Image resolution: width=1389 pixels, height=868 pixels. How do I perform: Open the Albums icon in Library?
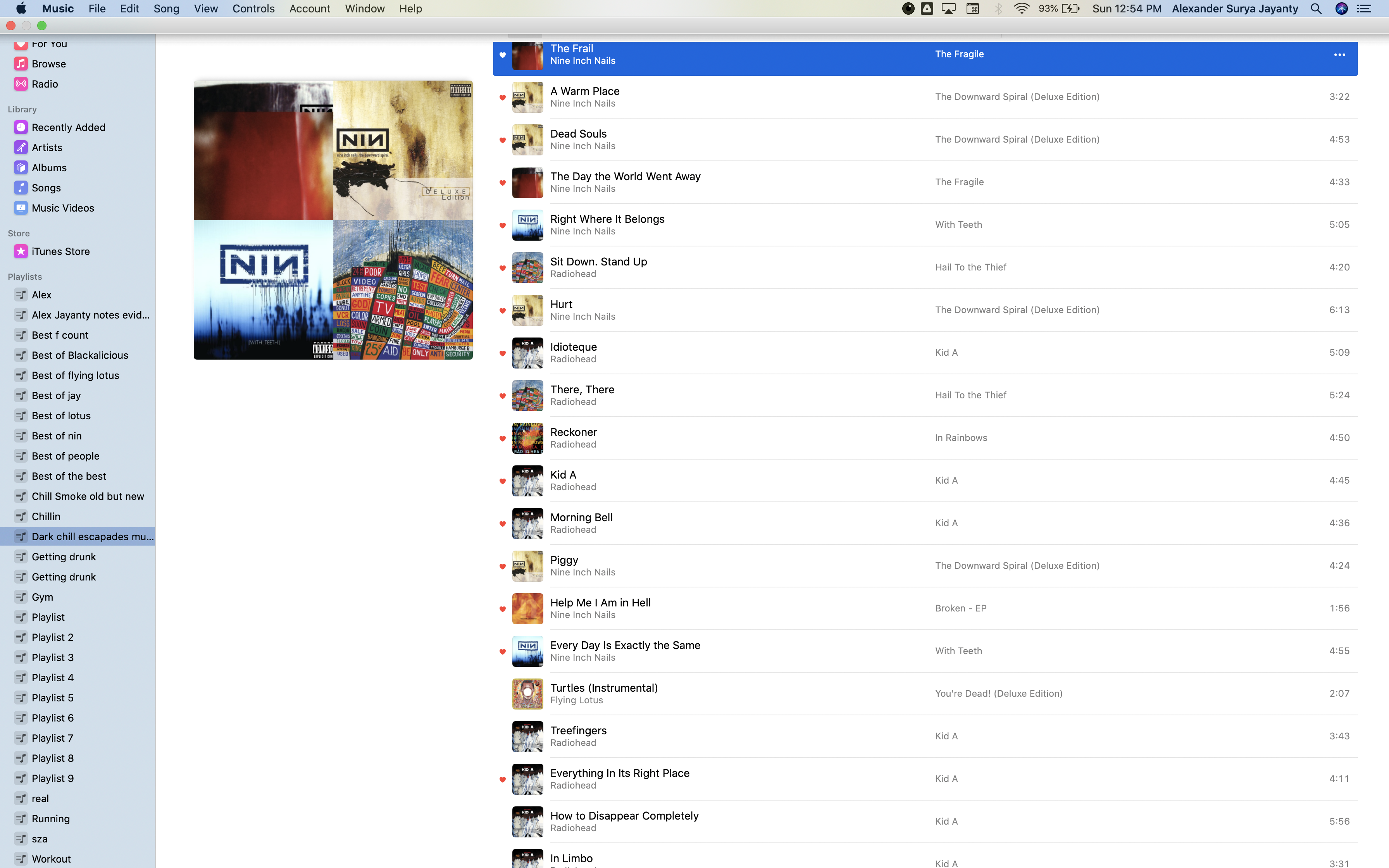click(x=21, y=168)
